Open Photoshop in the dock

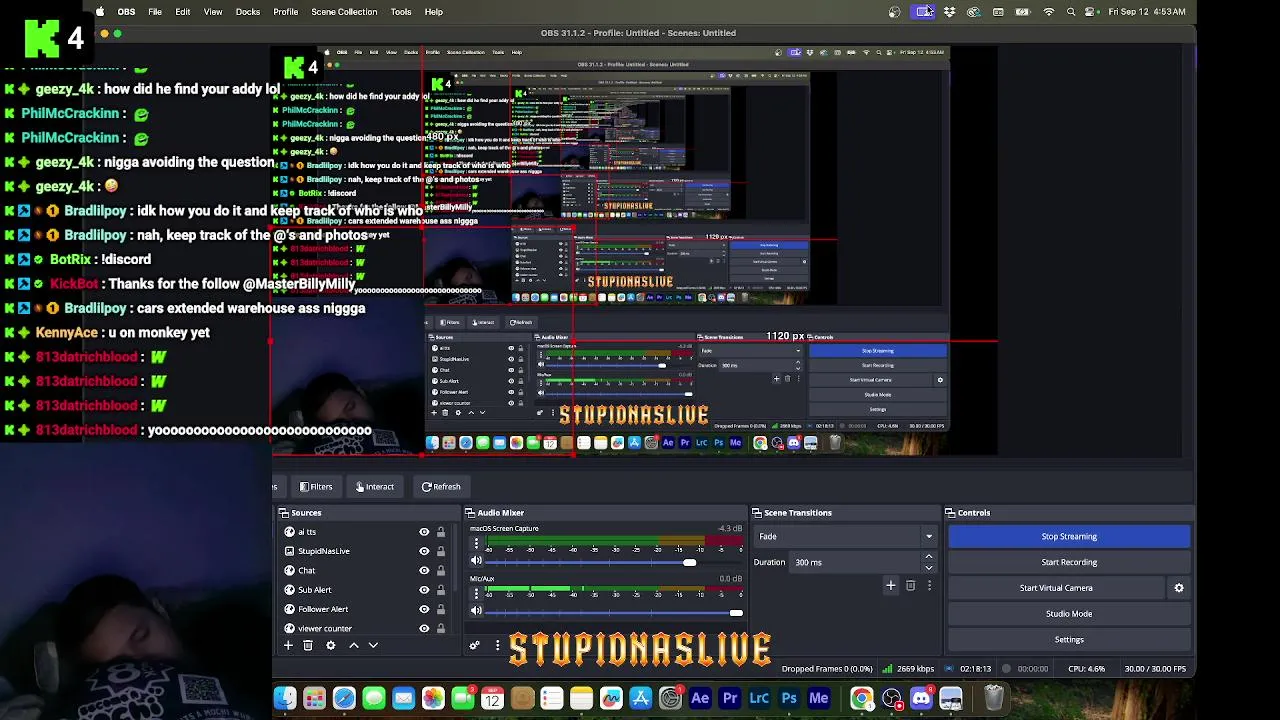tap(789, 698)
